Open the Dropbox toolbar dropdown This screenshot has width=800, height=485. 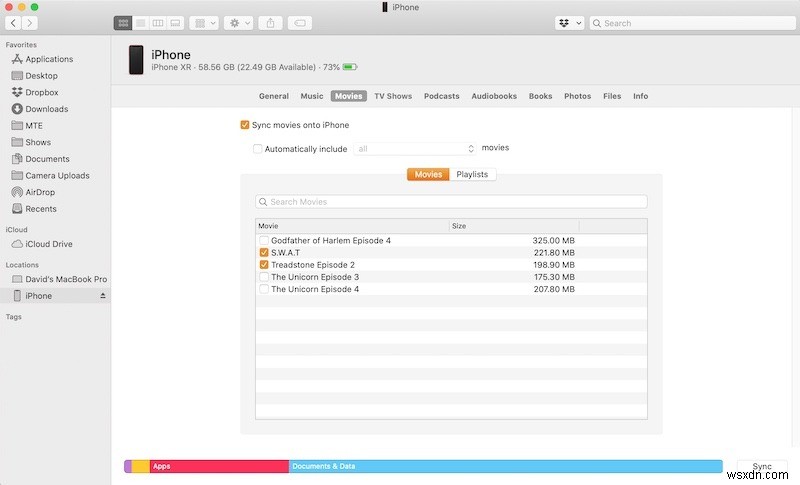point(569,23)
